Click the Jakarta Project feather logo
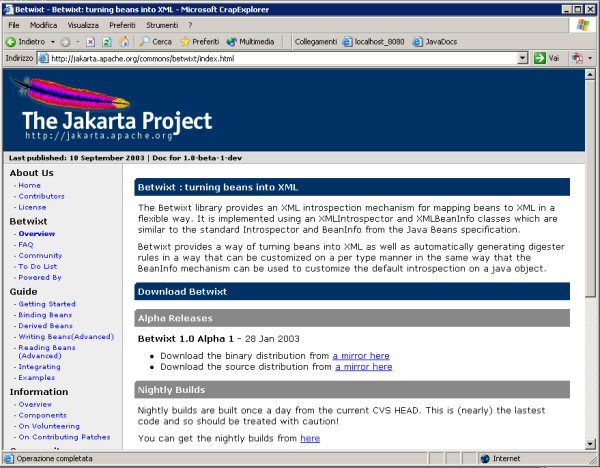This screenshot has width=600, height=468. tap(71, 92)
